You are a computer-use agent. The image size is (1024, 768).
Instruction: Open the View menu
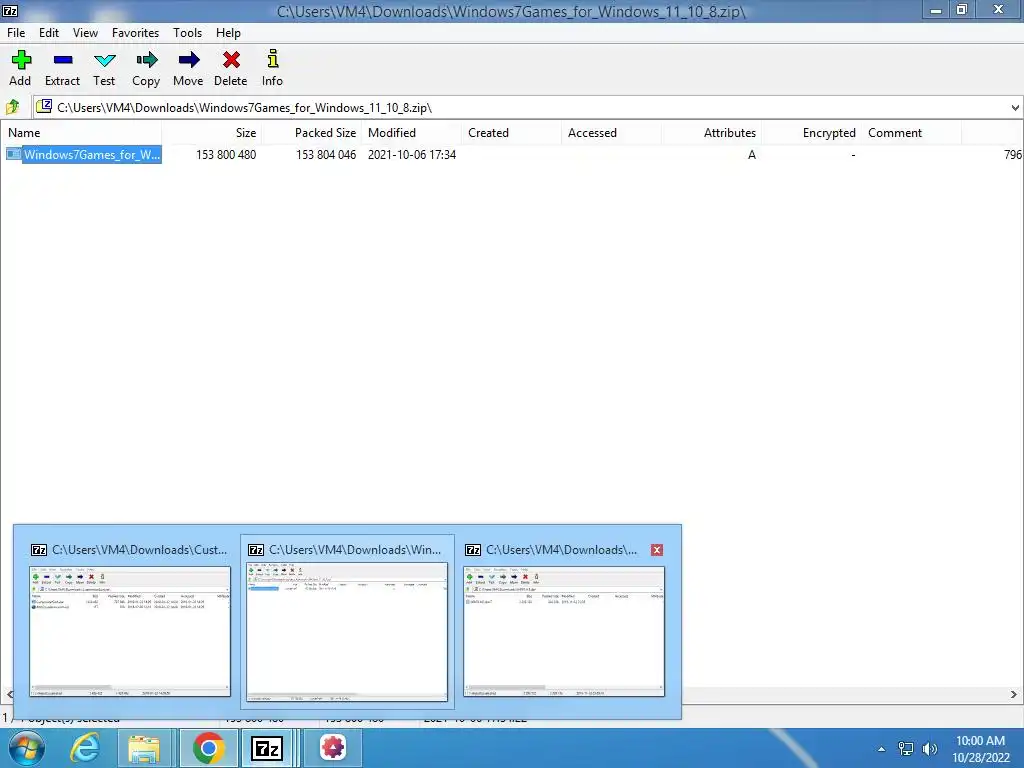(x=86, y=33)
